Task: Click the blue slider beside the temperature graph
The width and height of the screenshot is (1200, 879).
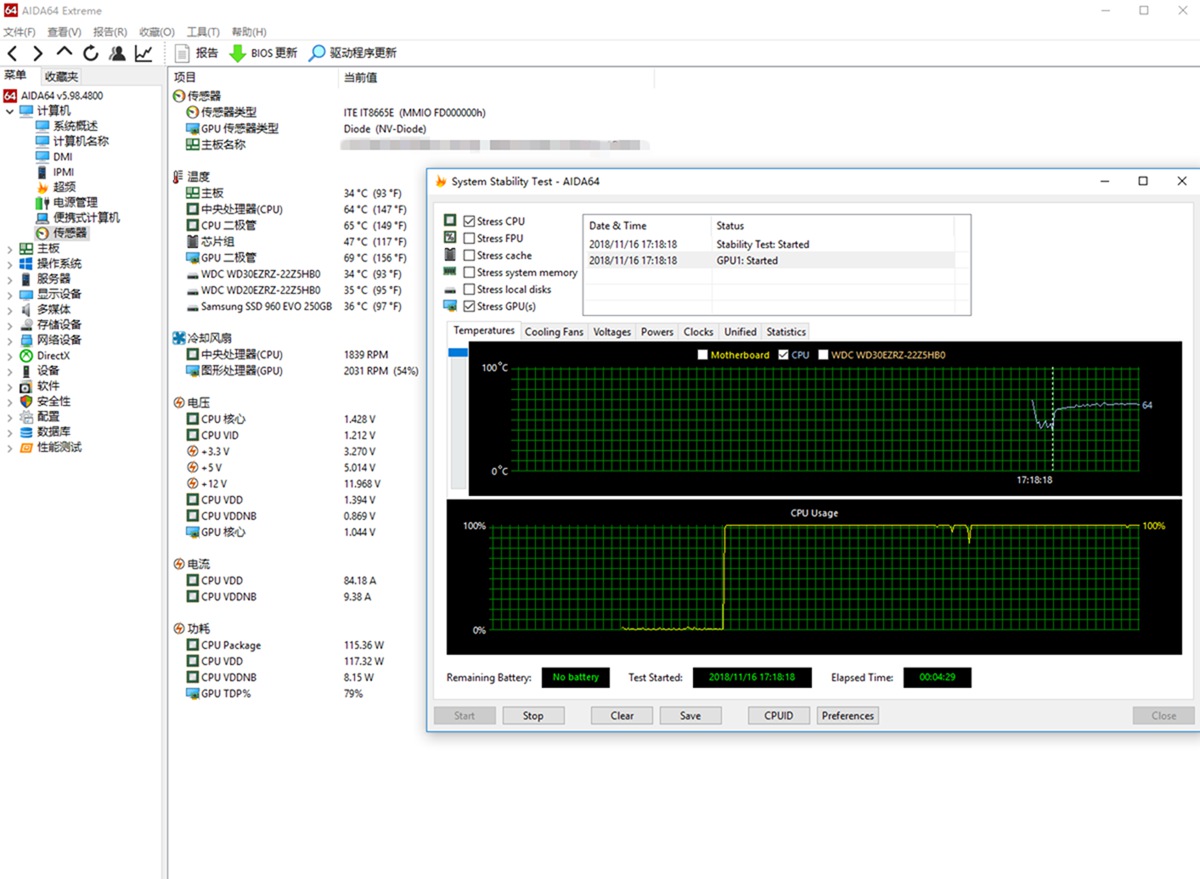Action: tap(458, 352)
